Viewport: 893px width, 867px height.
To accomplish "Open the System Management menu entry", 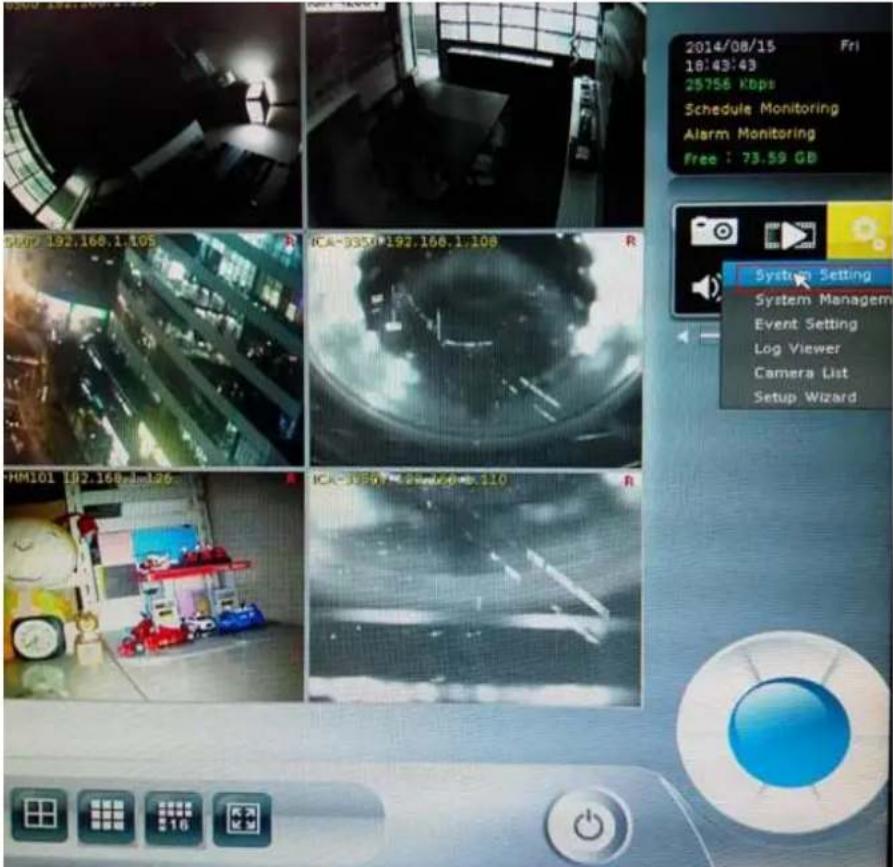I will [x=807, y=300].
